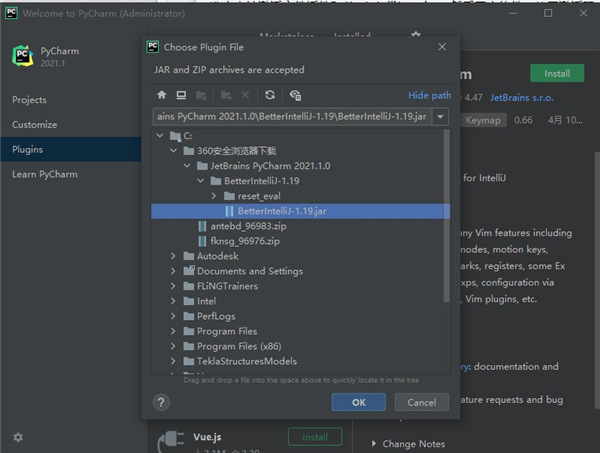Open the help question mark button
This screenshot has width=600, height=453.
(161, 401)
